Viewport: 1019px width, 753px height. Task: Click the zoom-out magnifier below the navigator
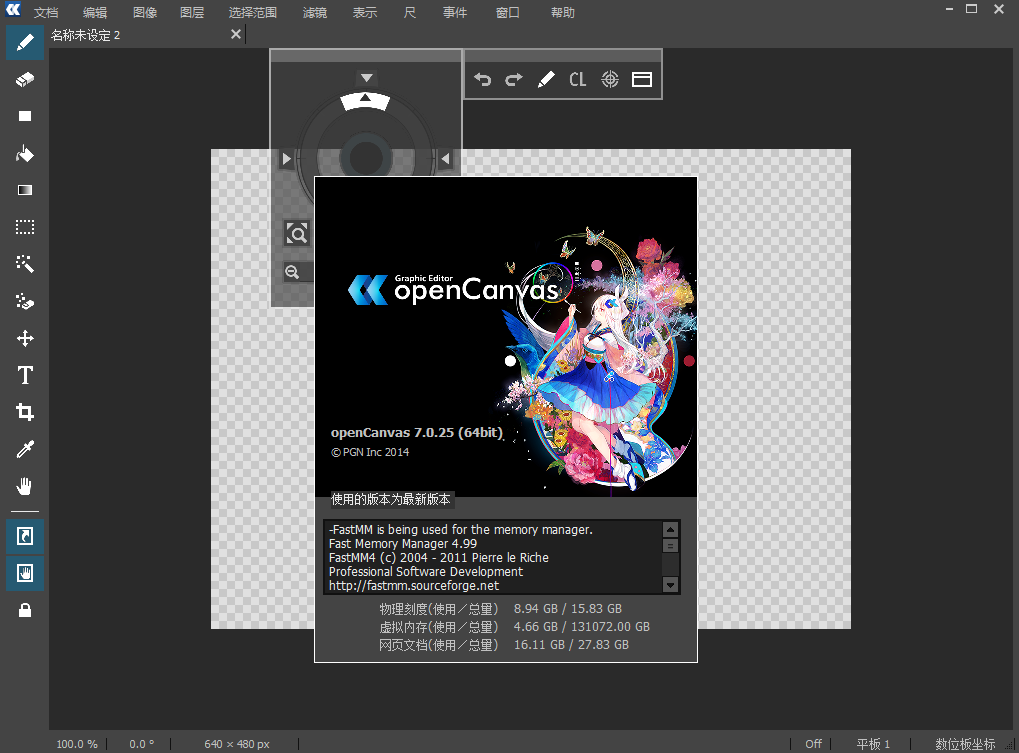pos(294,271)
